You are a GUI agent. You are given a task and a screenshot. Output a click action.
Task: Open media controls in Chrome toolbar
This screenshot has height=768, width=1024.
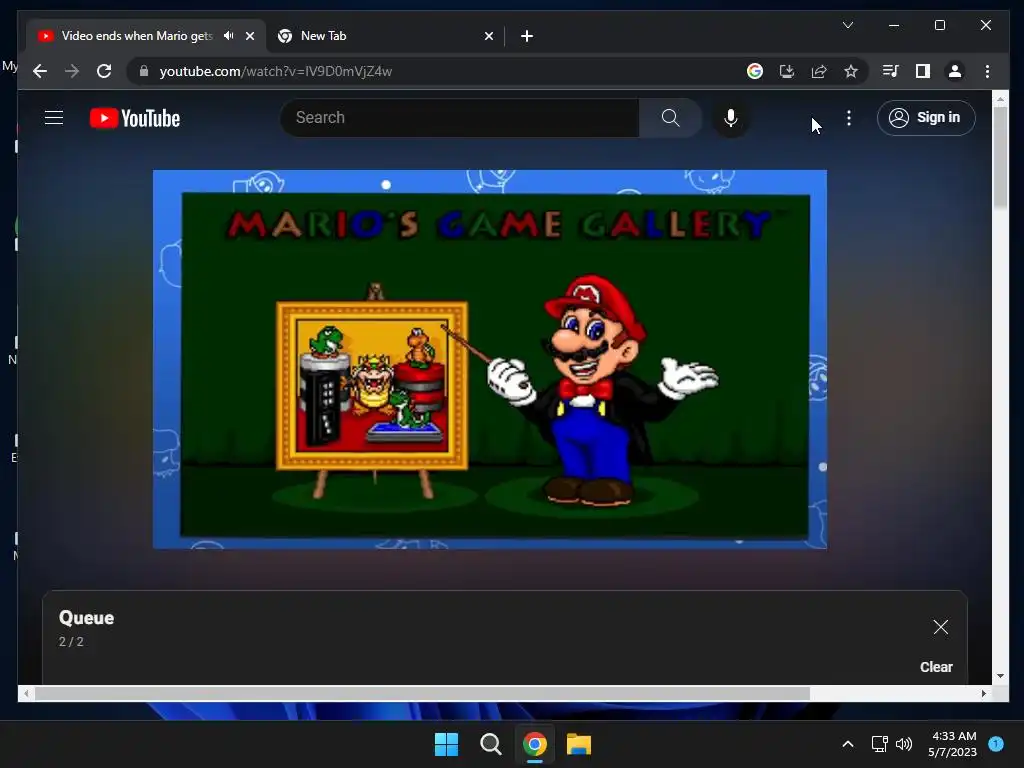(890, 71)
